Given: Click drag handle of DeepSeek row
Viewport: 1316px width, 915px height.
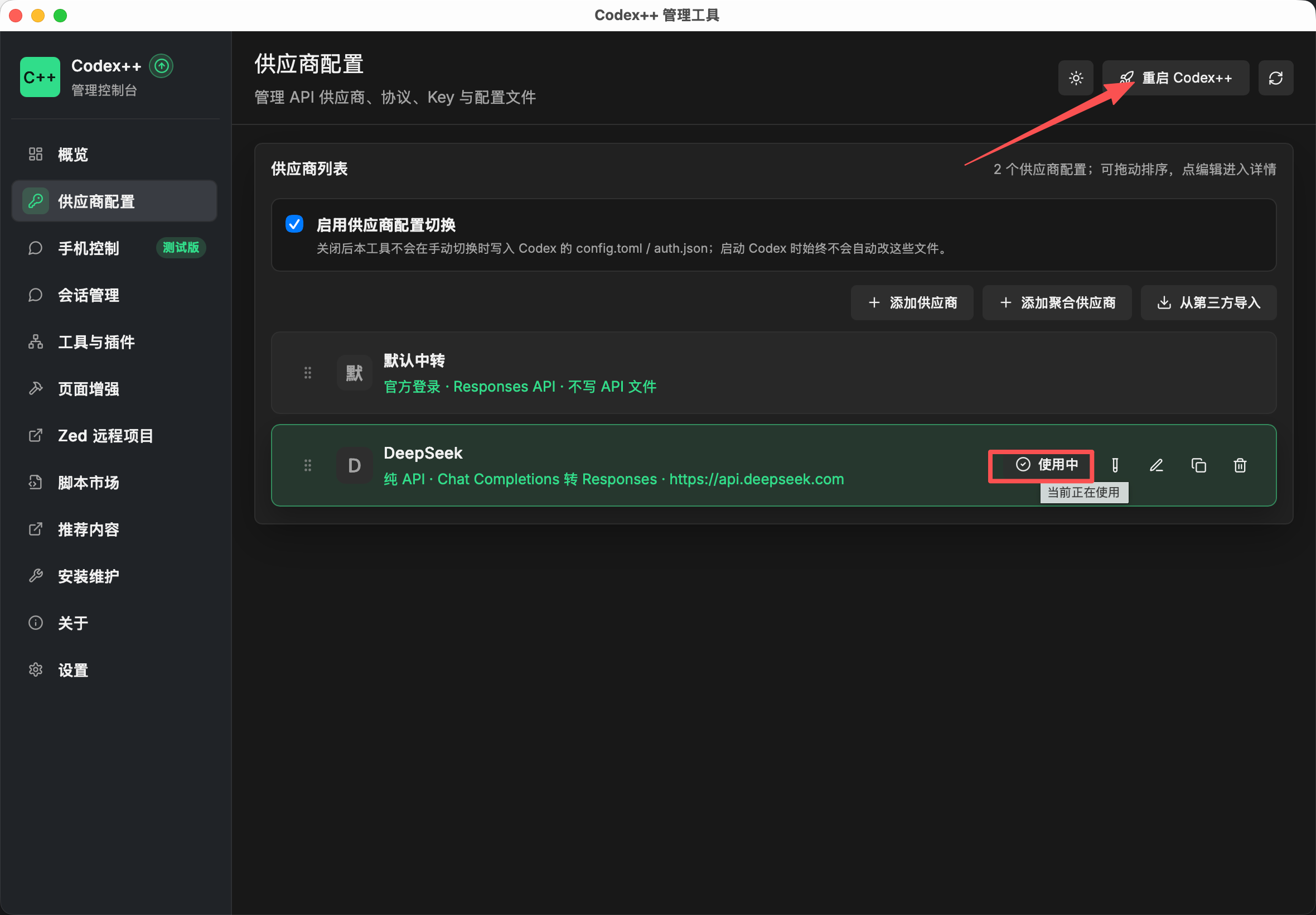Looking at the screenshot, I should (x=308, y=465).
